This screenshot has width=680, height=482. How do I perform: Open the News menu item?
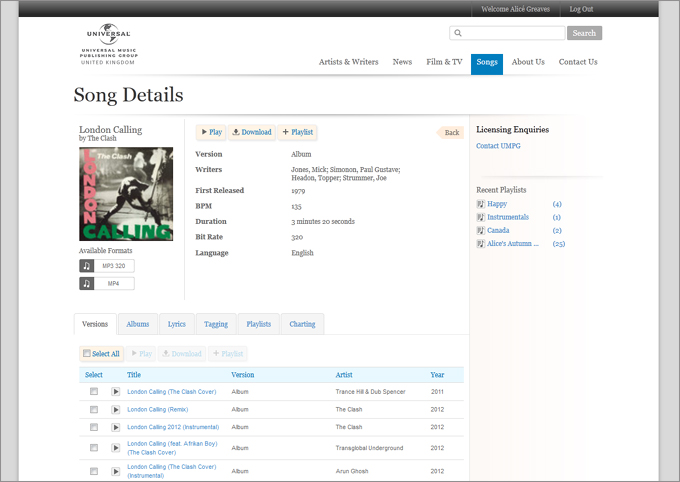tap(402, 62)
